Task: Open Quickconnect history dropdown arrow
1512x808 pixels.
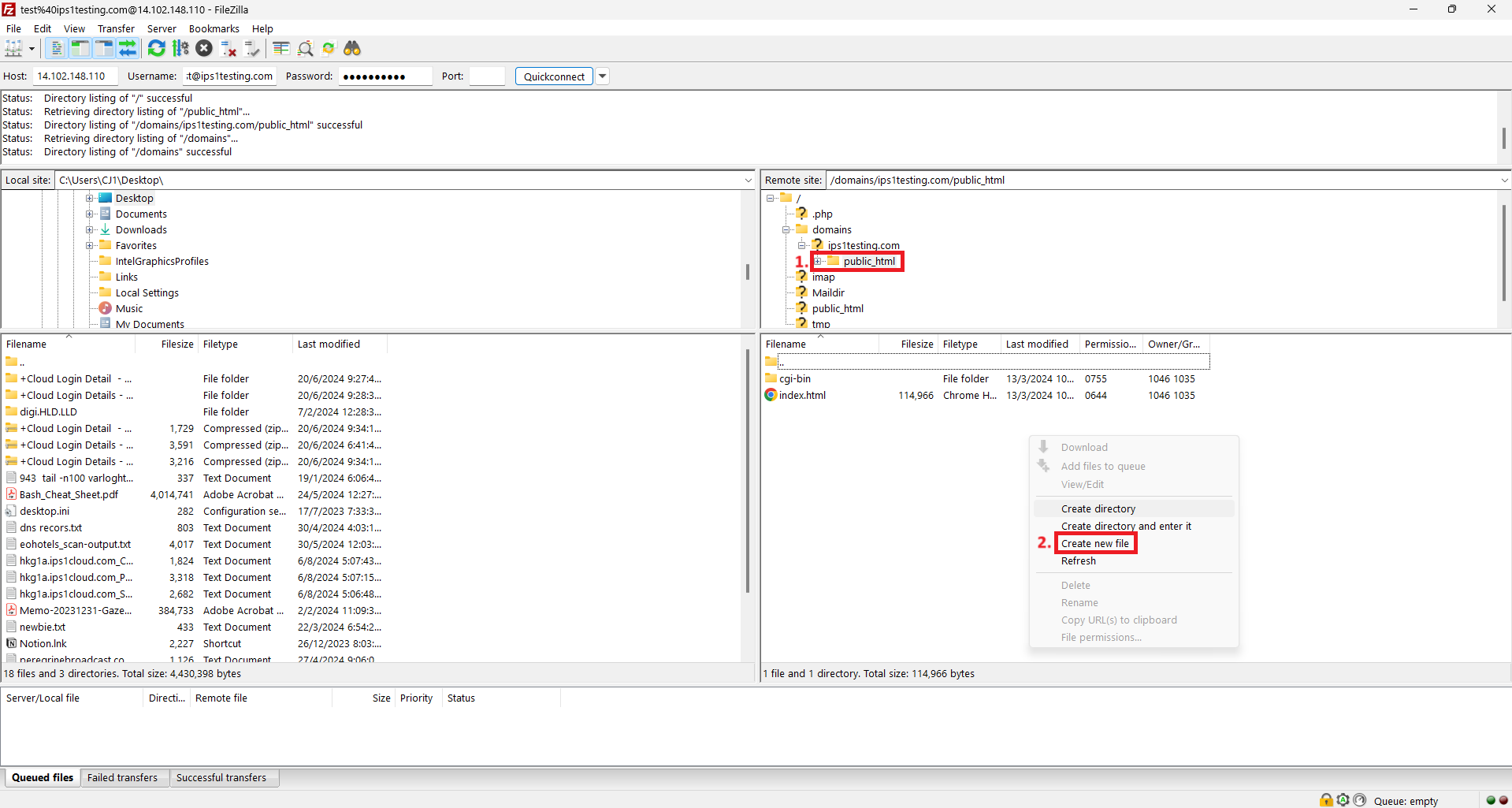Action: (x=603, y=76)
